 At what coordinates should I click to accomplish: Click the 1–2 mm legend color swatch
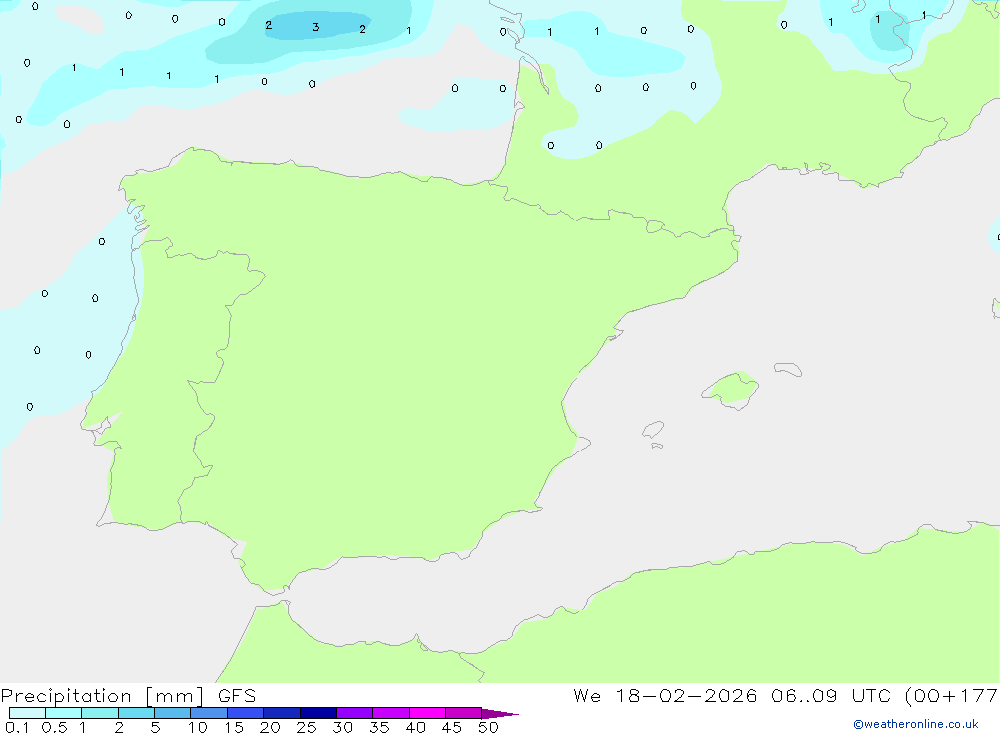pyautogui.click(x=99, y=713)
